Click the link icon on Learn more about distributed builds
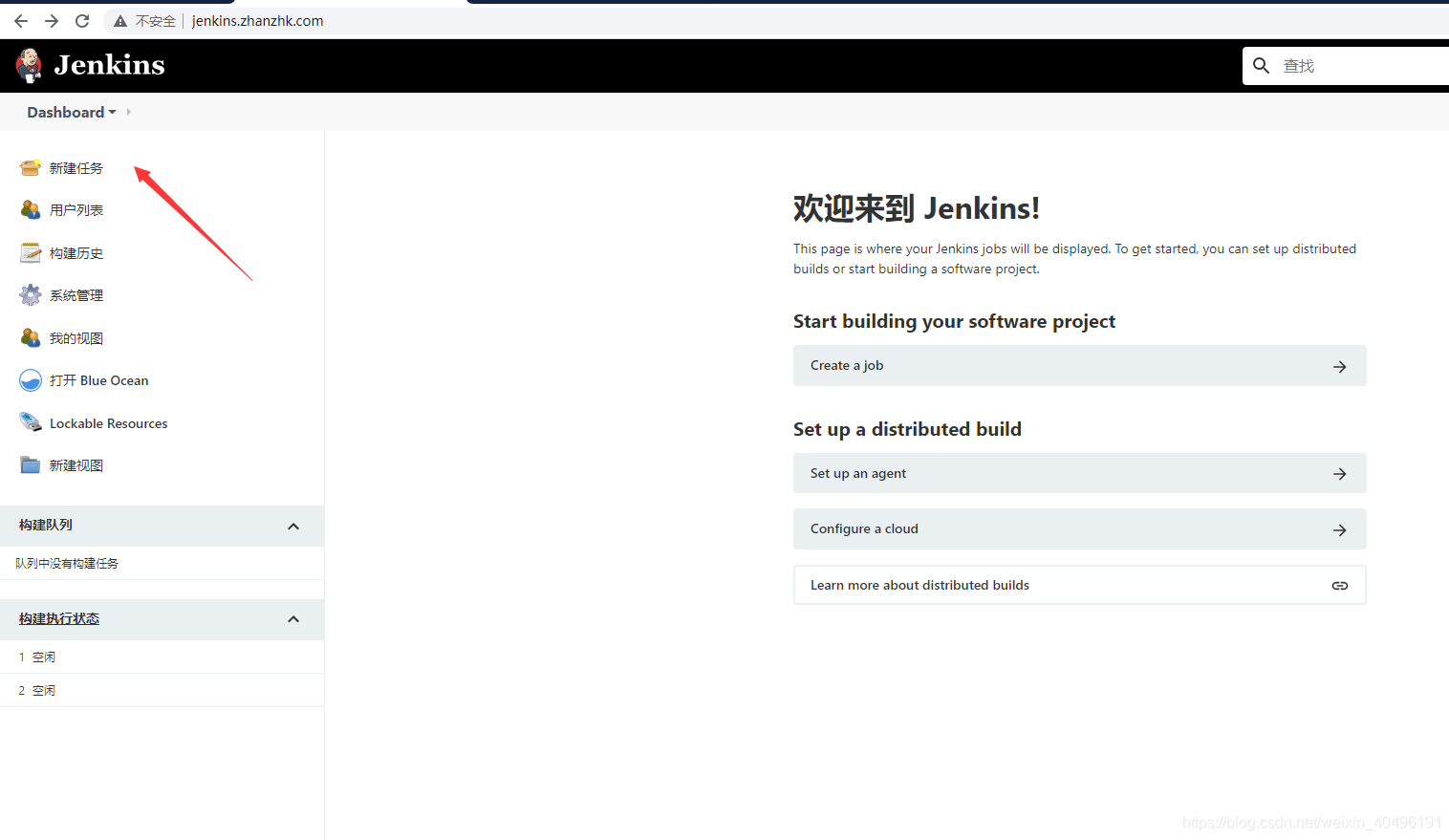The height and width of the screenshot is (840, 1449). (1340, 586)
